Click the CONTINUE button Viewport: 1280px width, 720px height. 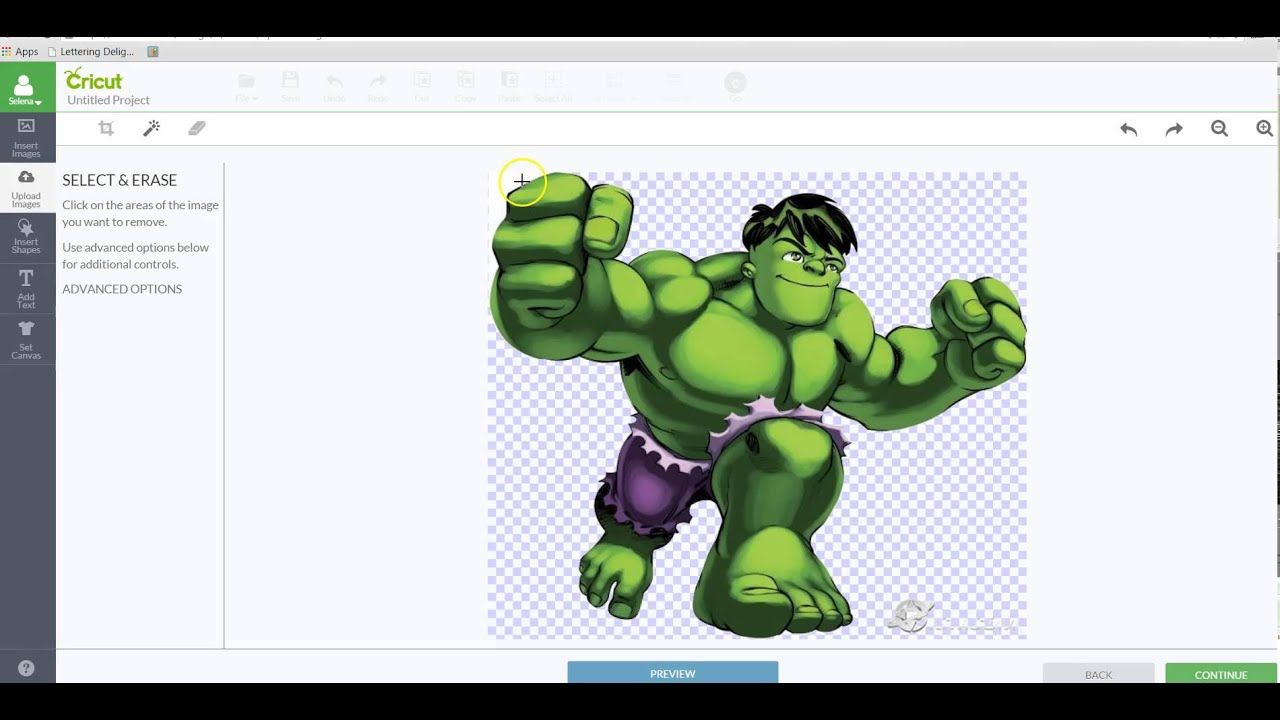(x=1221, y=674)
